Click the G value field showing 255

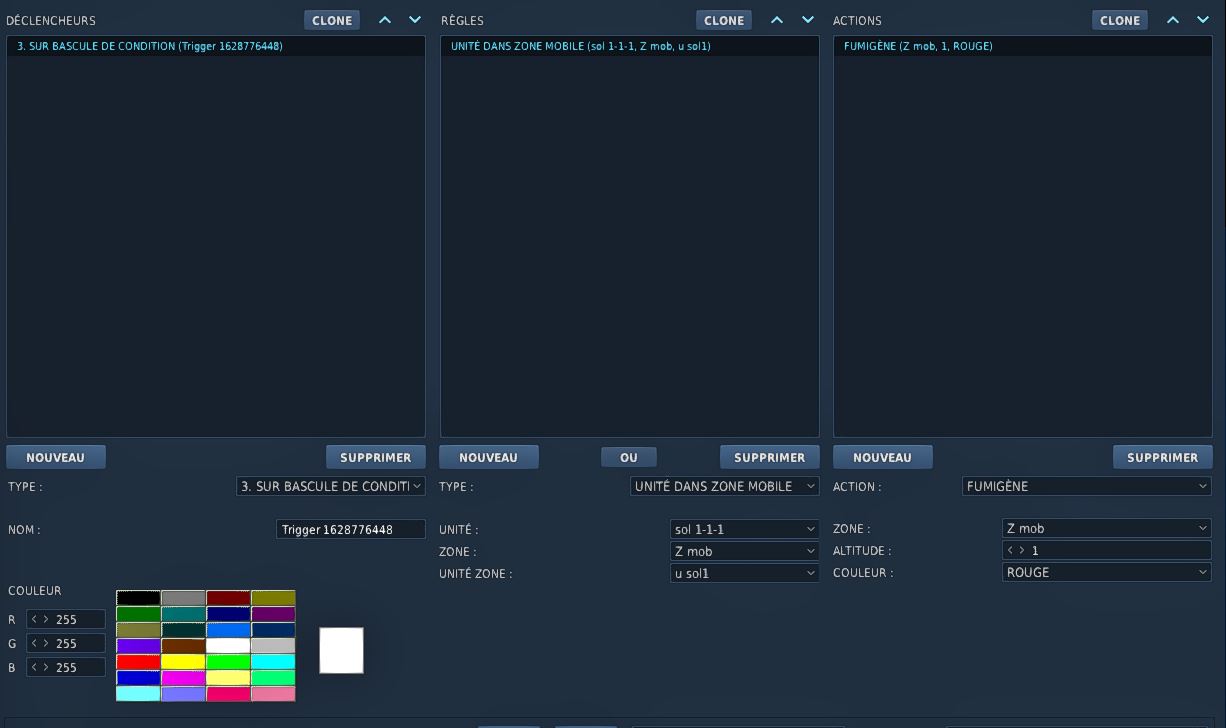pyautogui.click(x=66, y=644)
